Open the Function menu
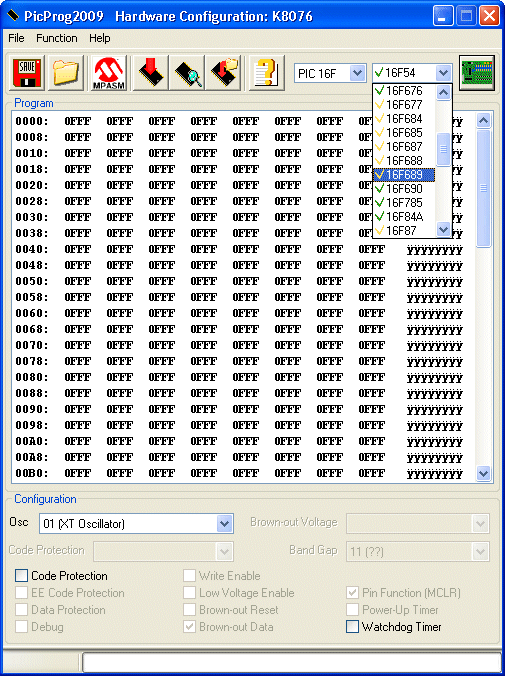The height and width of the screenshot is (676, 505). pyautogui.click(x=56, y=38)
